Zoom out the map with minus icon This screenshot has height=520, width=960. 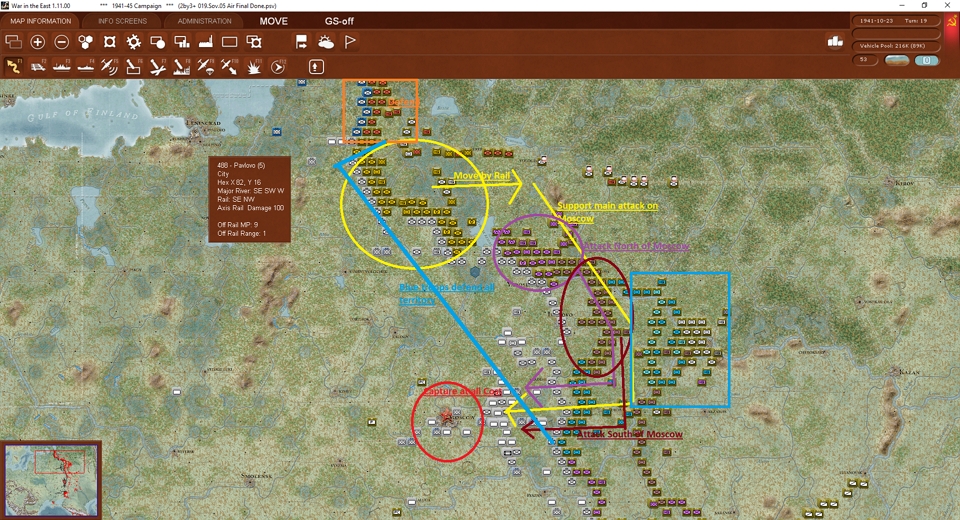[x=61, y=42]
